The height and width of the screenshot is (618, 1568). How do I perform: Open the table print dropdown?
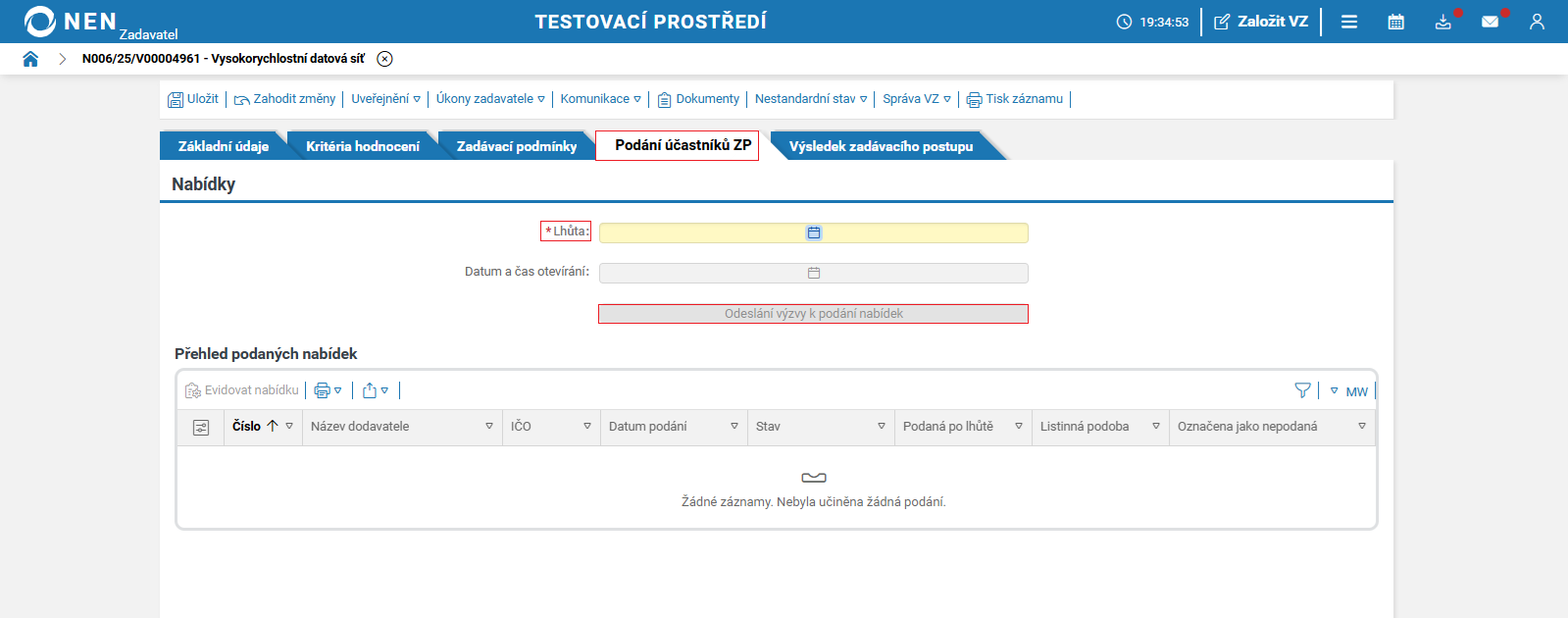[329, 390]
